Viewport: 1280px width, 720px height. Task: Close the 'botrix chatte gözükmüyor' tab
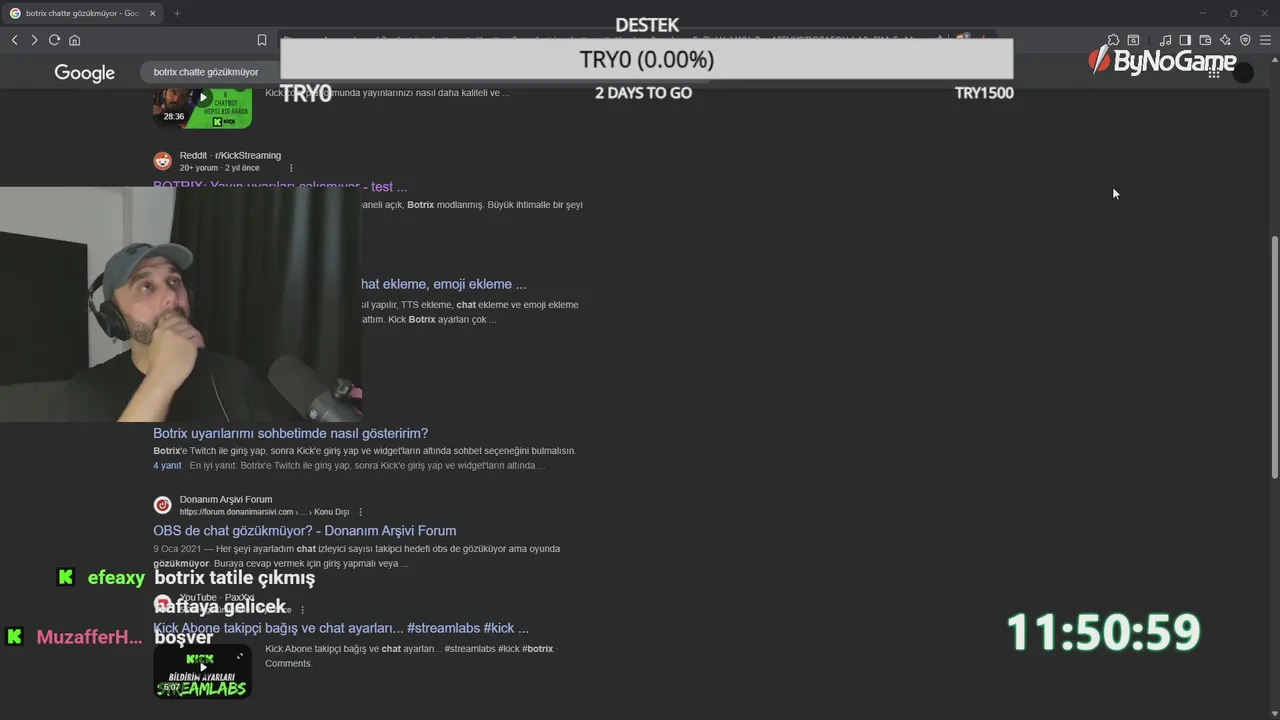point(151,13)
